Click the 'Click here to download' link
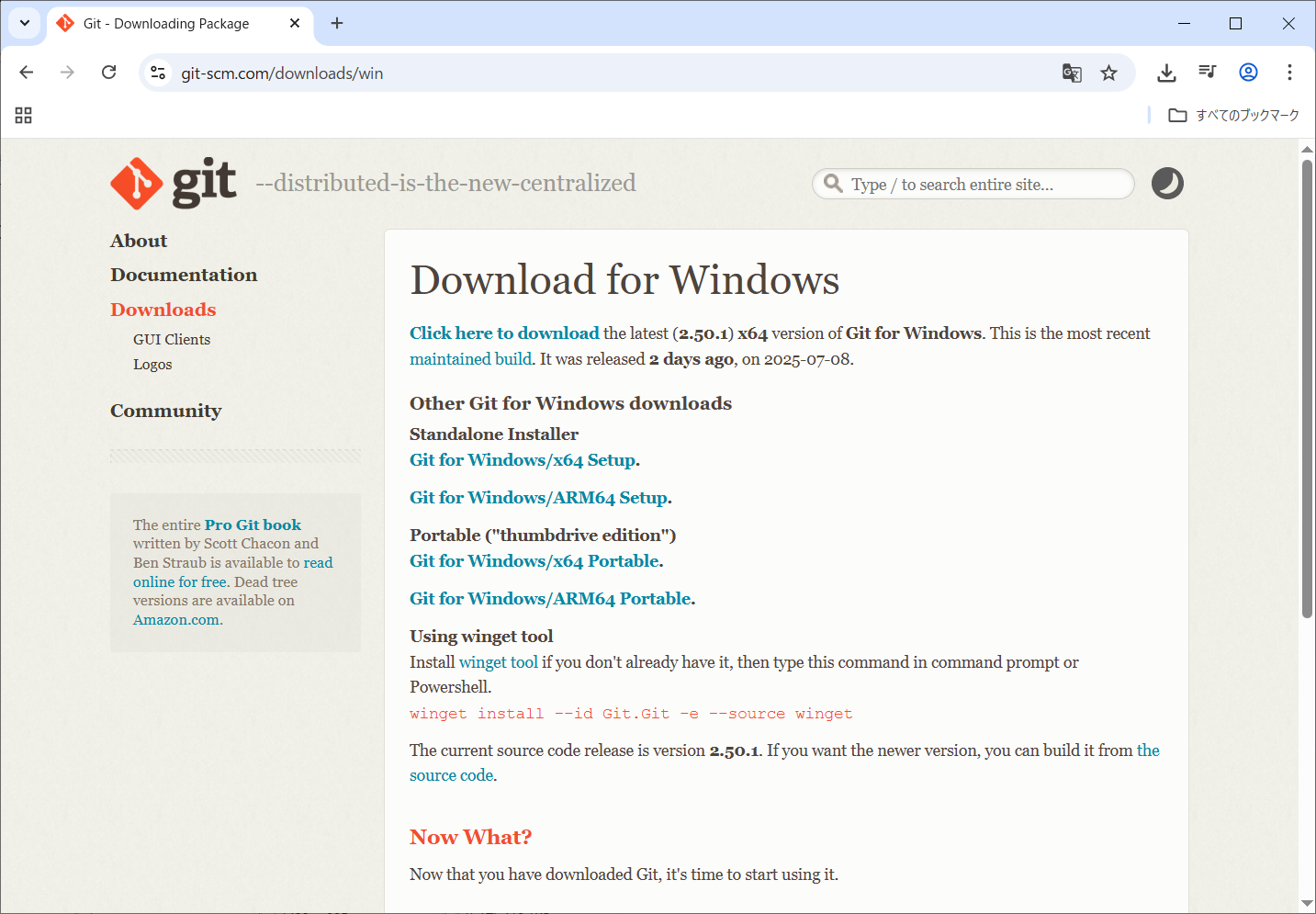 [504, 333]
